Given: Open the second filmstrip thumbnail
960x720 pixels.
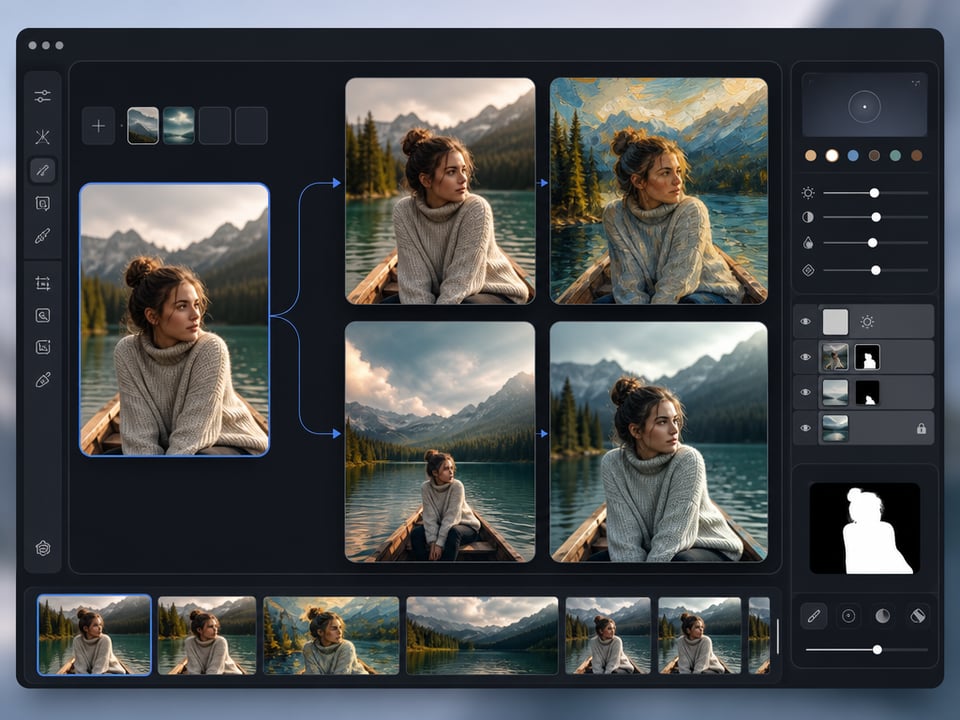Looking at the screenshot, I should point(207,636).
